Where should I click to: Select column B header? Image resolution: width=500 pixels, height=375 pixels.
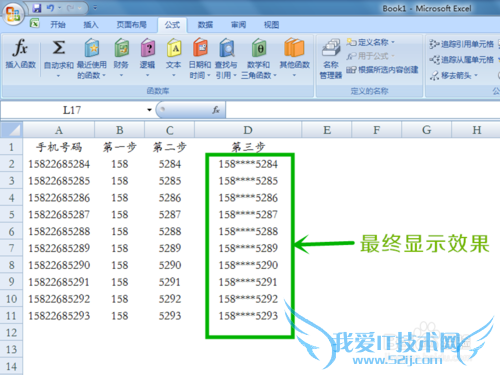[120, 130]
